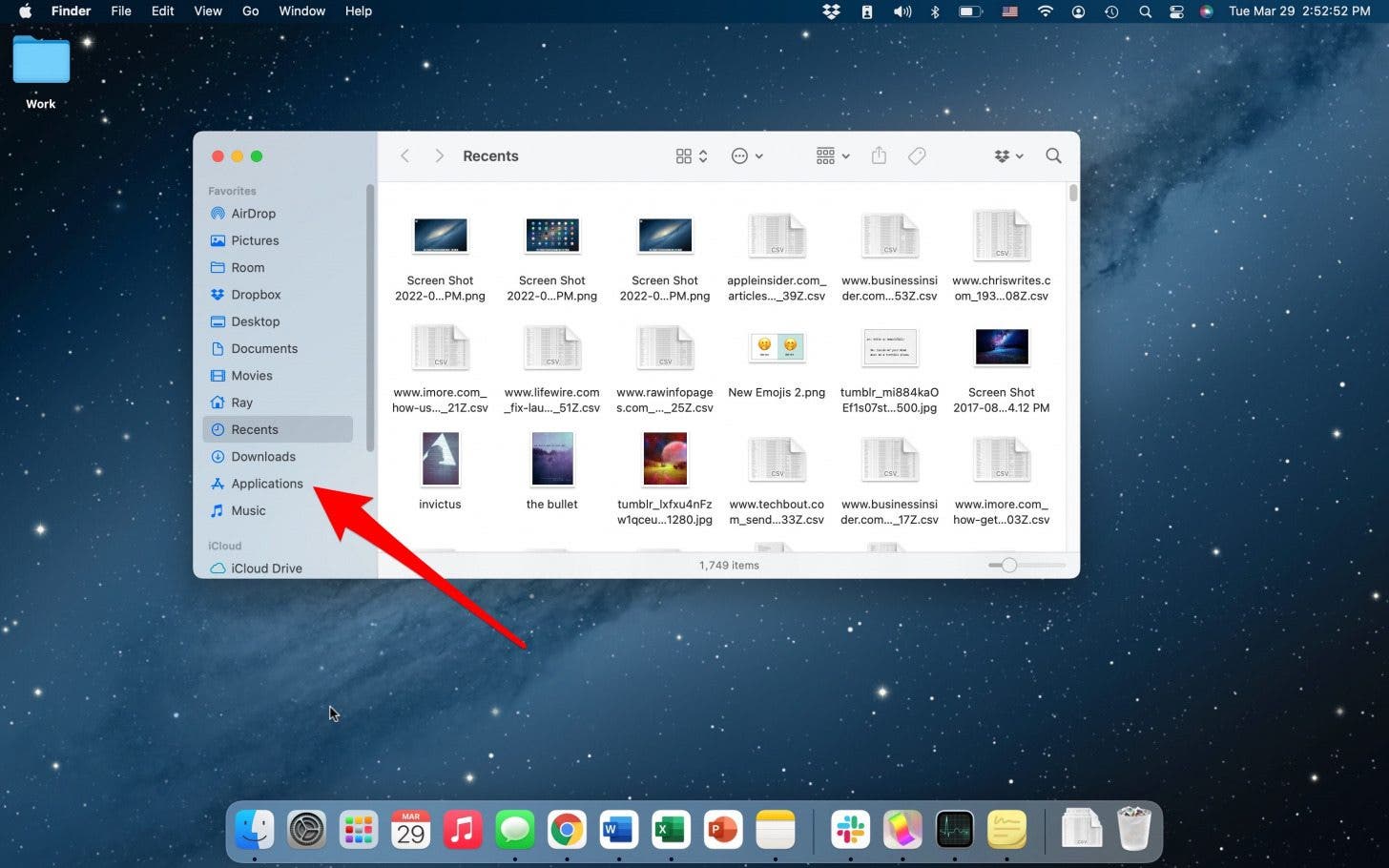Select Applications in the Favorites sidebar
This screenshot has height=868, width=1389.
point(267,484)
